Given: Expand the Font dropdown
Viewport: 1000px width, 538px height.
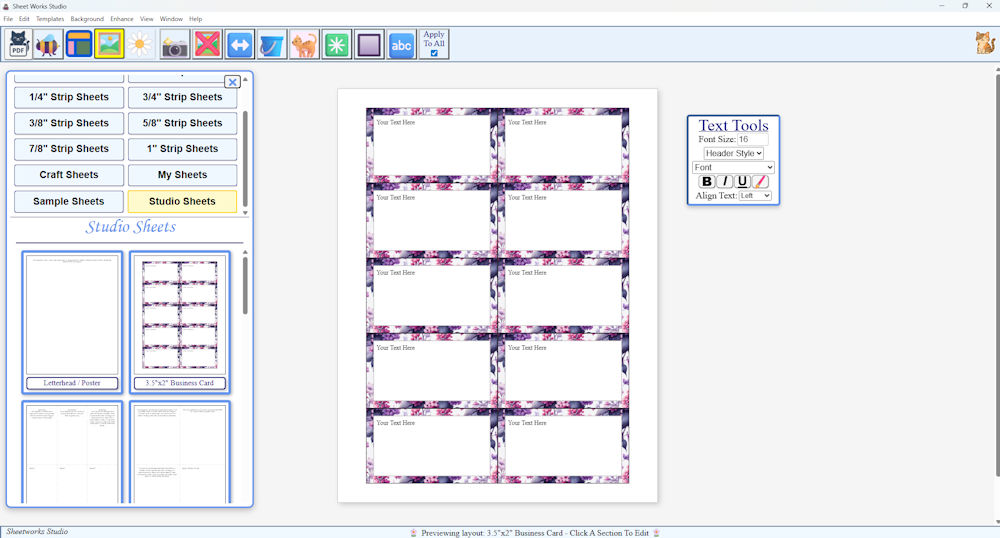Looking at the screenshot, I should click(x=733, y=167).
